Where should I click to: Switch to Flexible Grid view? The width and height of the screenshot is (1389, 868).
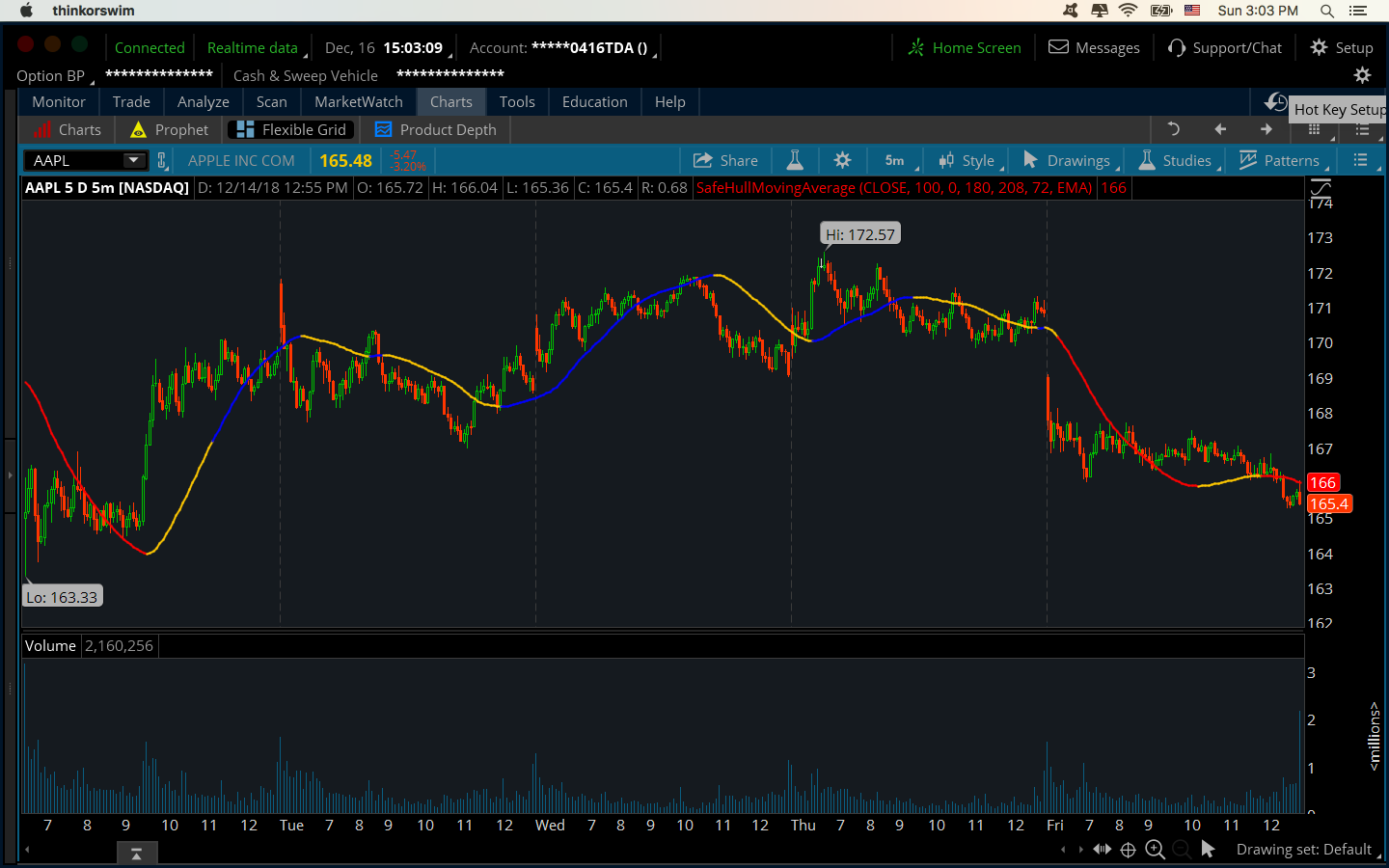[291, 129]
